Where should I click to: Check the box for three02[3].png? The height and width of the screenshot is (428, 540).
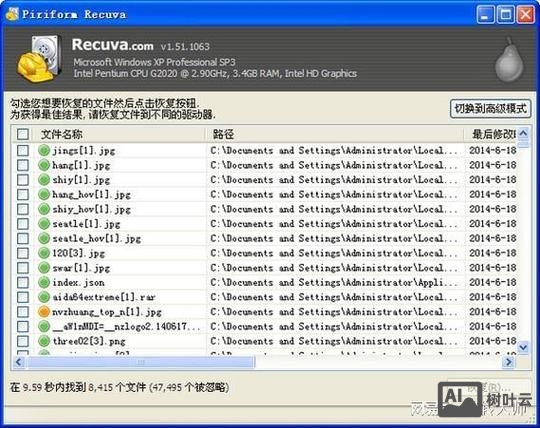tap(23, 341)
